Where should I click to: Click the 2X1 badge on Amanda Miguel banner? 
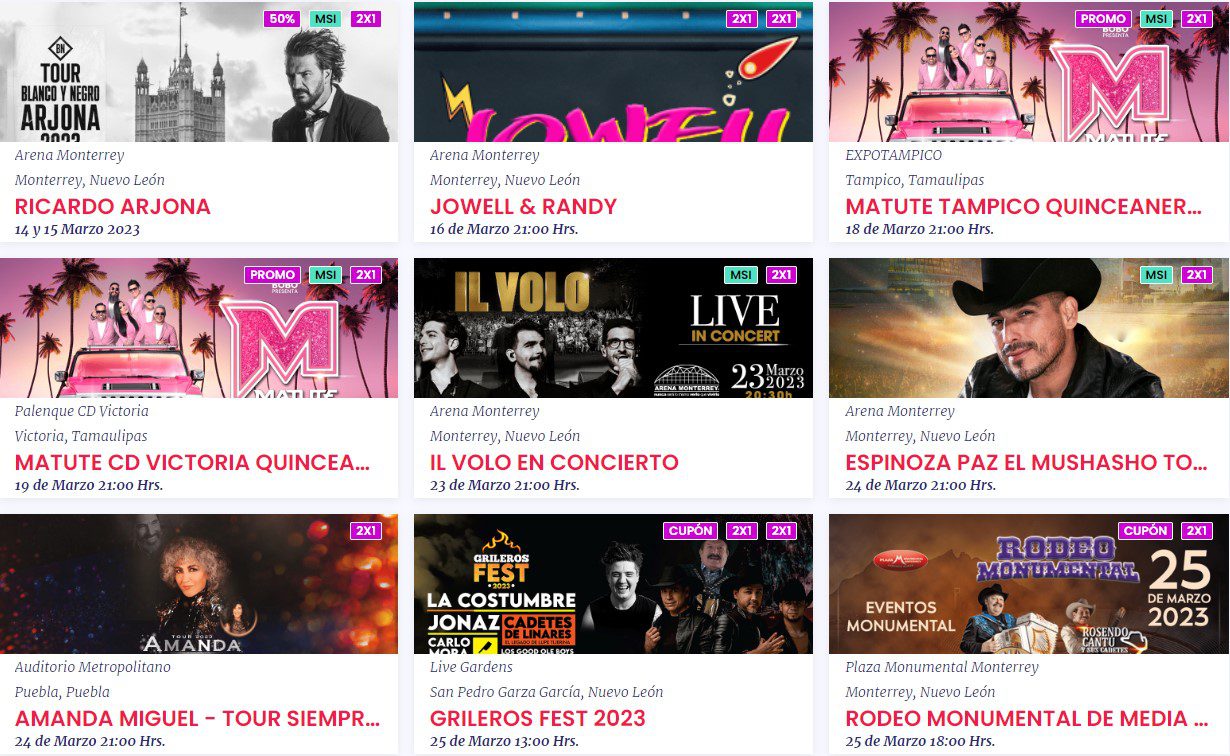[366, 531]
